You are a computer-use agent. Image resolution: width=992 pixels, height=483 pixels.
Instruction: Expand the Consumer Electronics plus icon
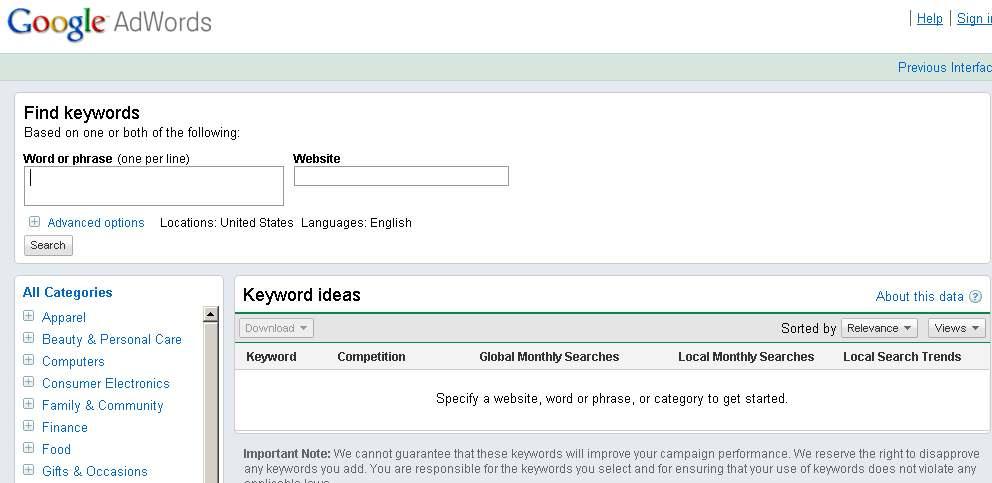click(29, 383)
